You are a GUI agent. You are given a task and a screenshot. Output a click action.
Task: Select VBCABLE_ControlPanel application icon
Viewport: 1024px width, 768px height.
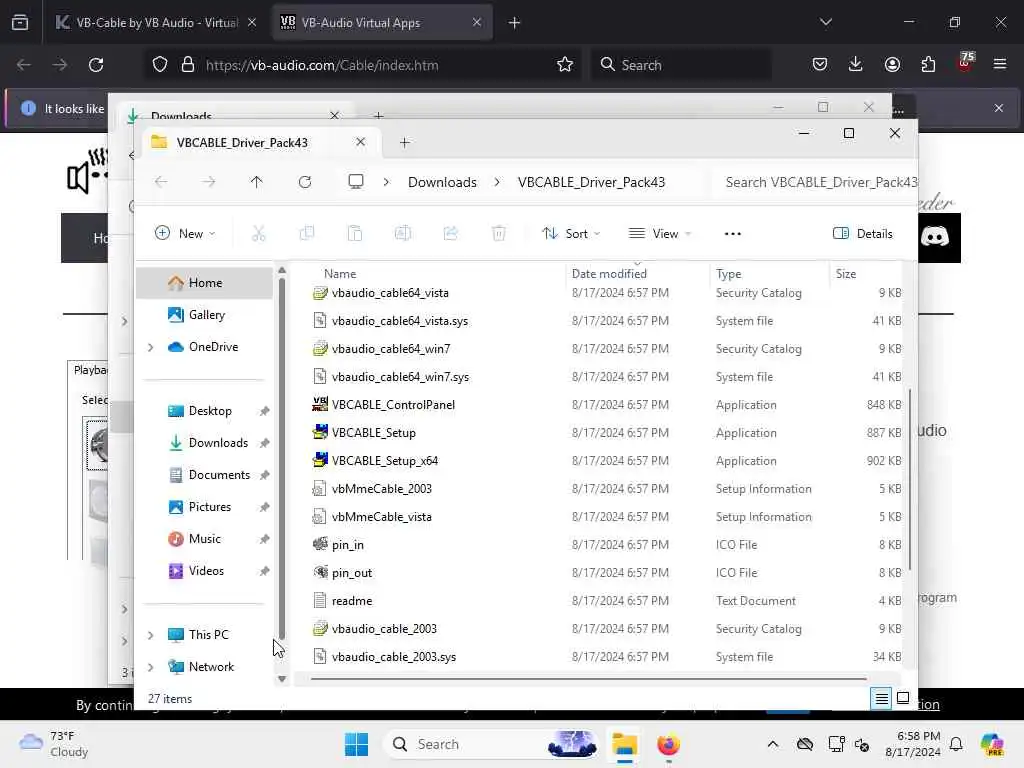click(320, 404)
